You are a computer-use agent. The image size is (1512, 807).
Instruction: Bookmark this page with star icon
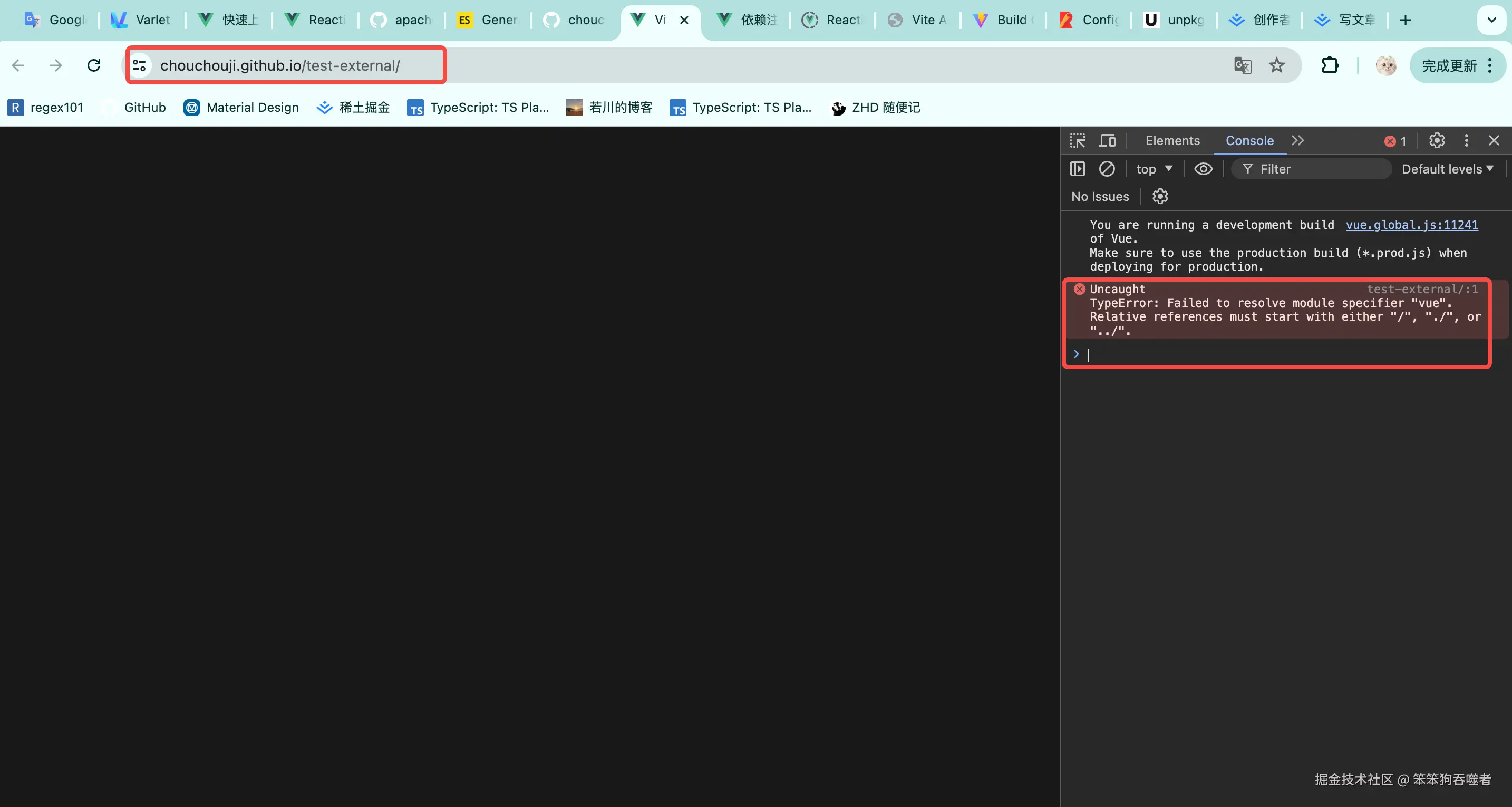point(1277,65)
